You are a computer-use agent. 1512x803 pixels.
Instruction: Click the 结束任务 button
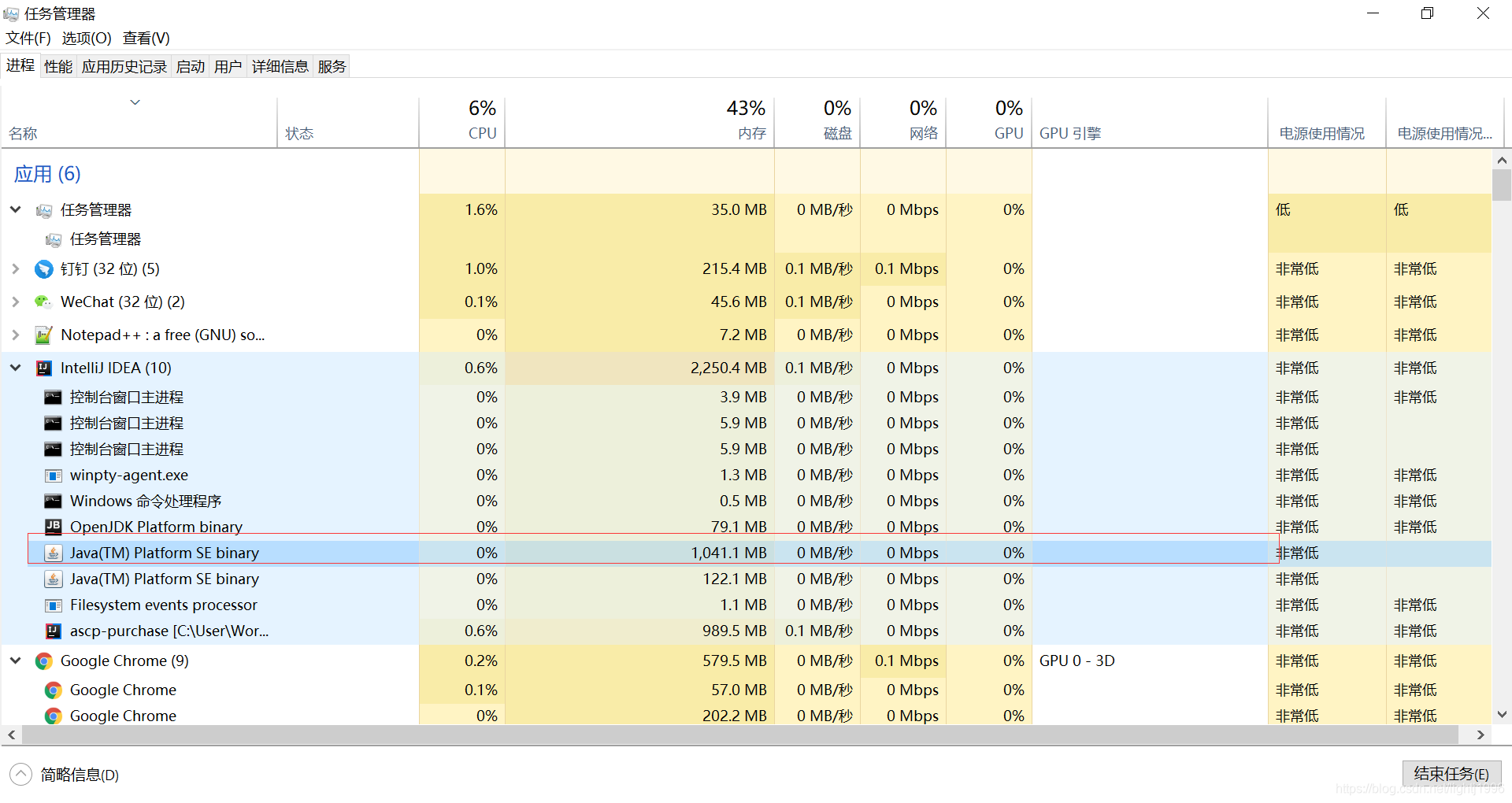pos(1452,774)
